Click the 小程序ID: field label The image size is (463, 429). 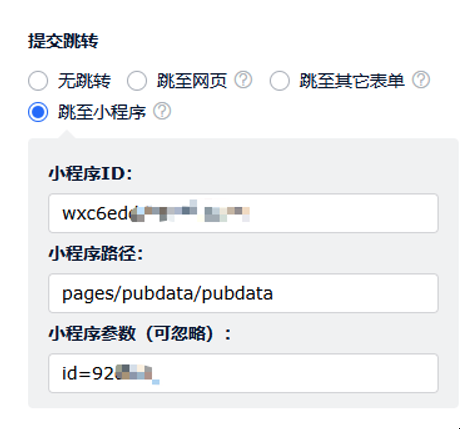(x=90, y=174)
